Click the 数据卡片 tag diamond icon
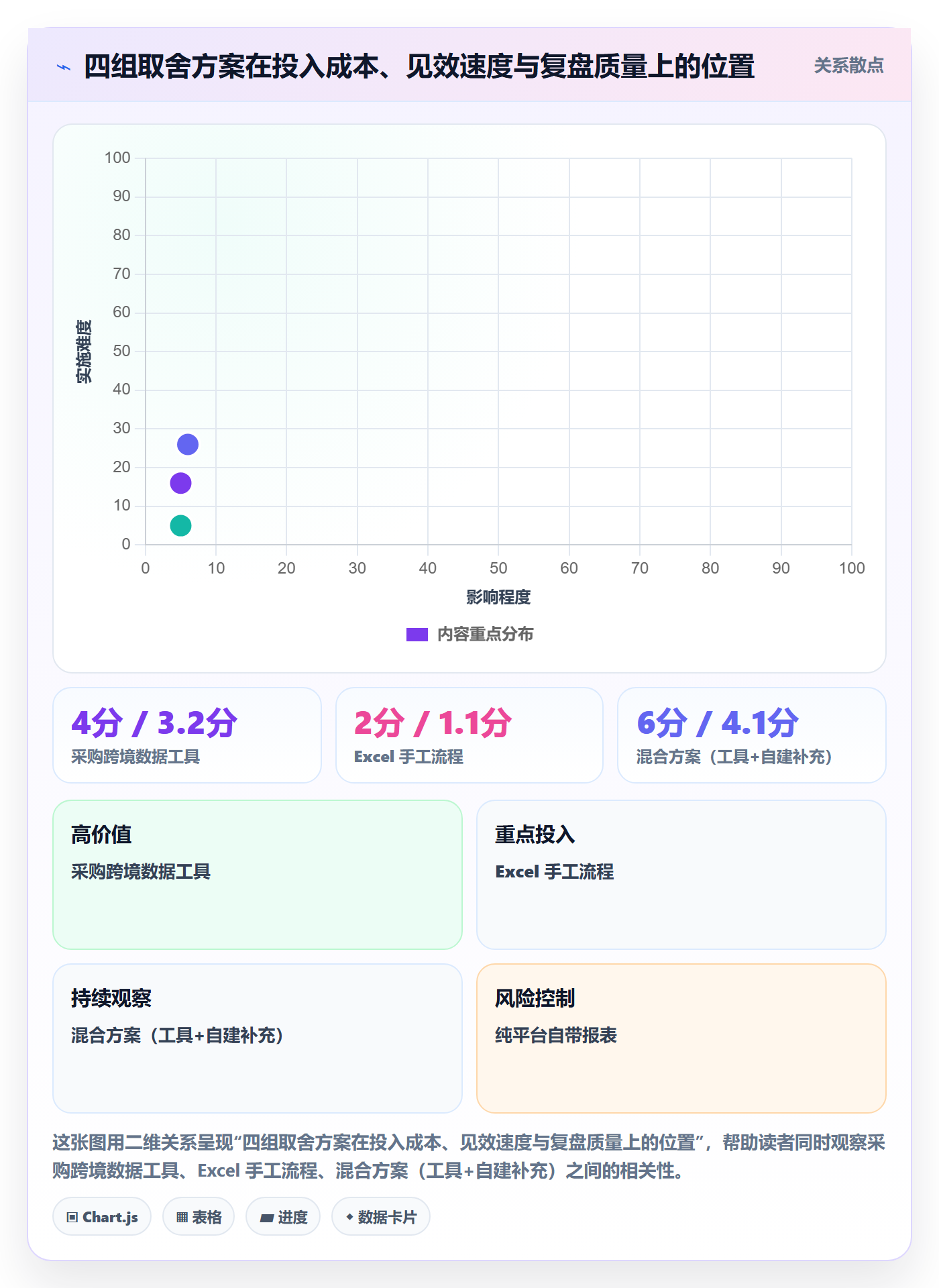 pyautogui.click(x=349, y=1217)
